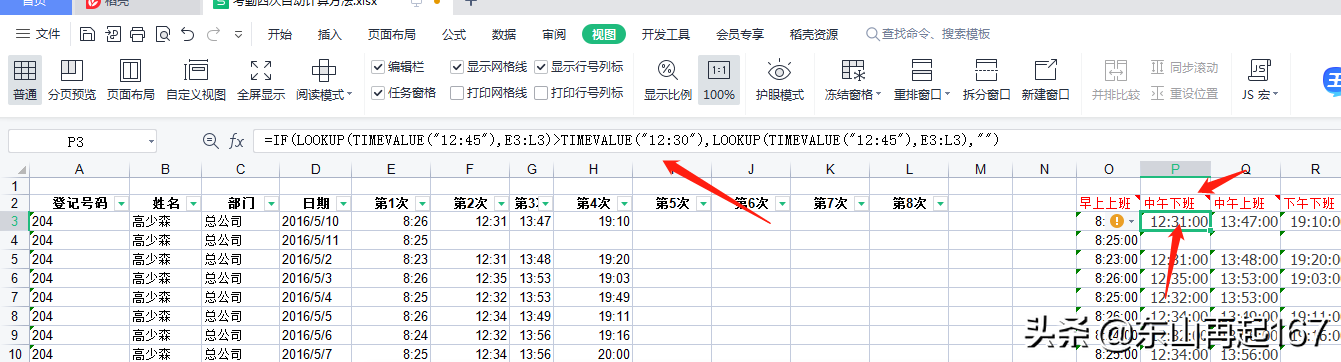Switch to 插入 ribbon tab
The height and width of the screenshot is (362, 1341).
pyautogui.click(x=330, y=35)
